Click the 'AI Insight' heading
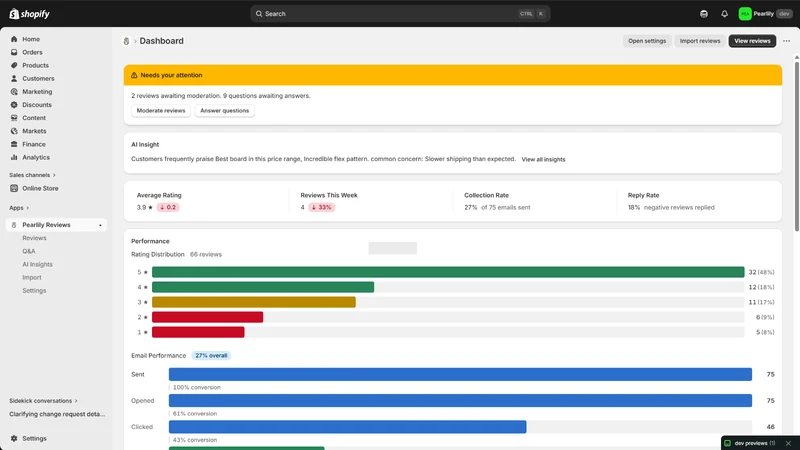Screen dimensions: 800x450 (145, 145)
